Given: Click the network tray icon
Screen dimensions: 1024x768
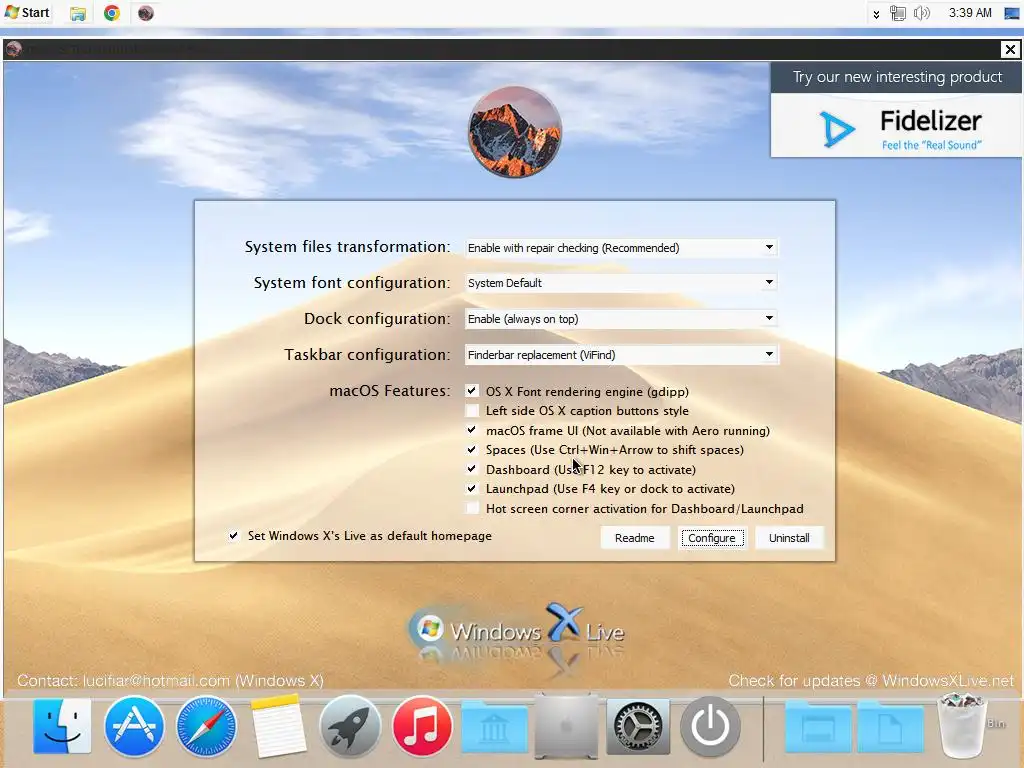Looking at the screenshot, I should click(898, 13).
